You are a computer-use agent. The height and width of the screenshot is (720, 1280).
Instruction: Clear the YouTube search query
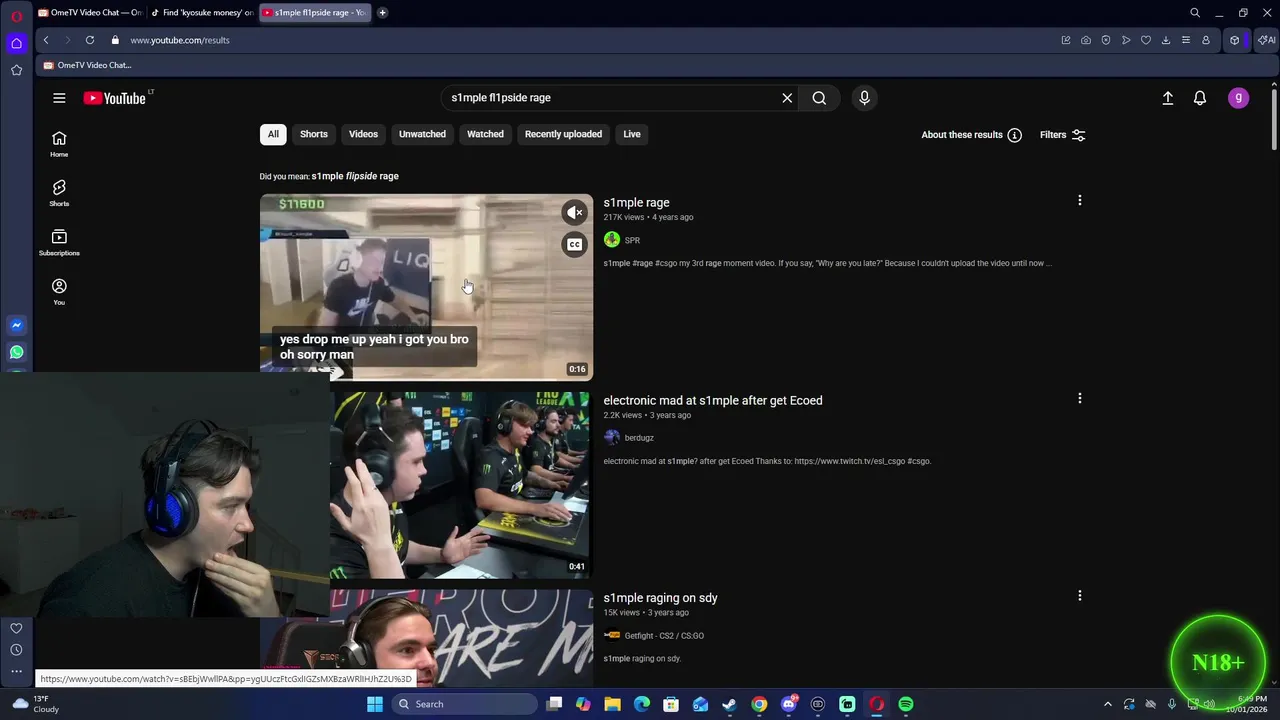787,98
